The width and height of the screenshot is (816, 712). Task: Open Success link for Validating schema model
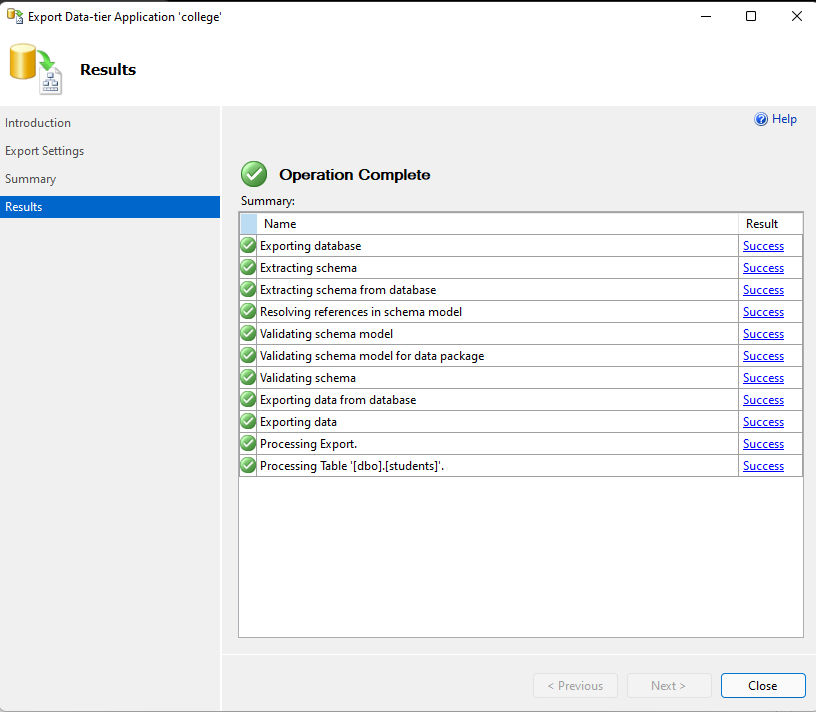pyautogui.click(x=763, y=334)
